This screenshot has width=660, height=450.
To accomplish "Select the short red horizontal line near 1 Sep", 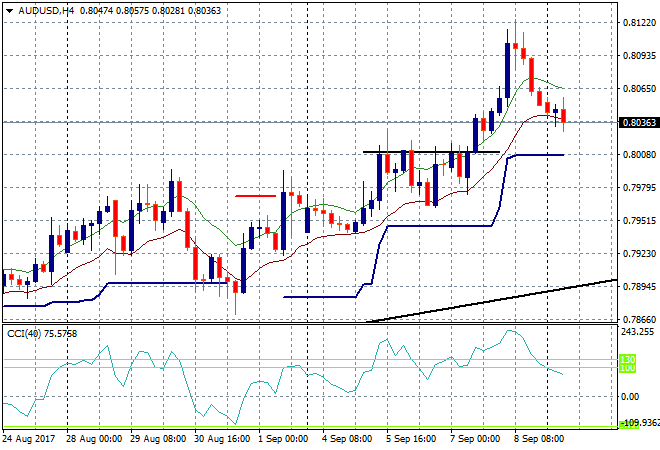I will pyautogui.click(x=255, y=196).
